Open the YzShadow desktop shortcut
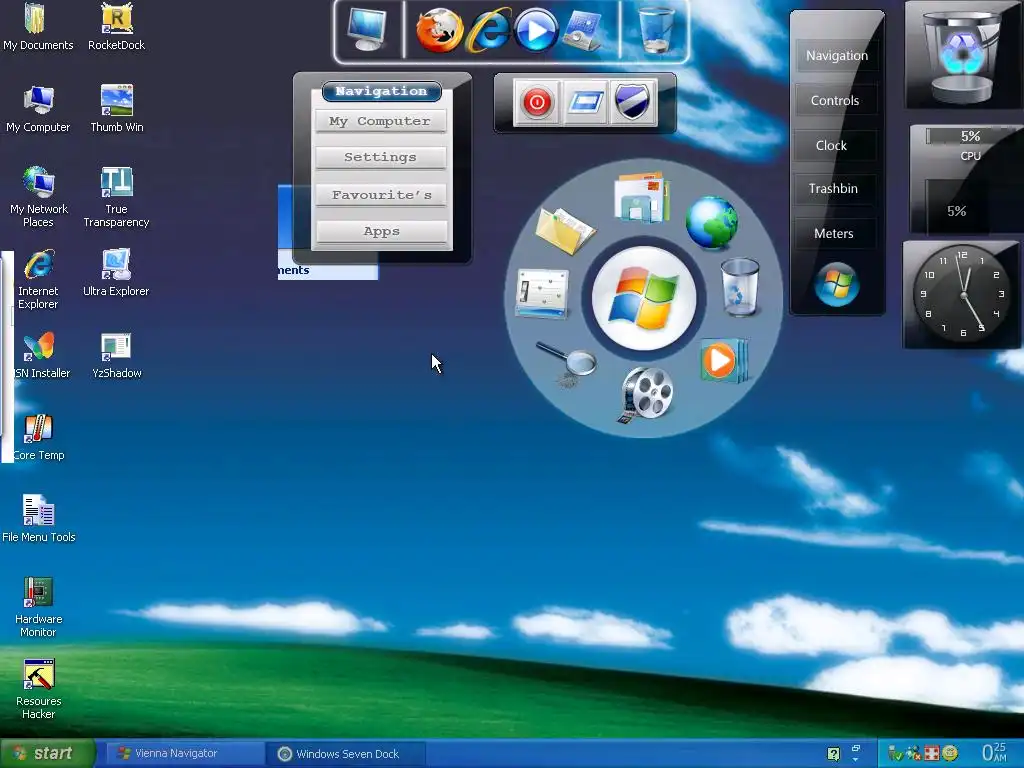Image resolution: width=1024 pixels, height=768 pixels. coord(117,355)
